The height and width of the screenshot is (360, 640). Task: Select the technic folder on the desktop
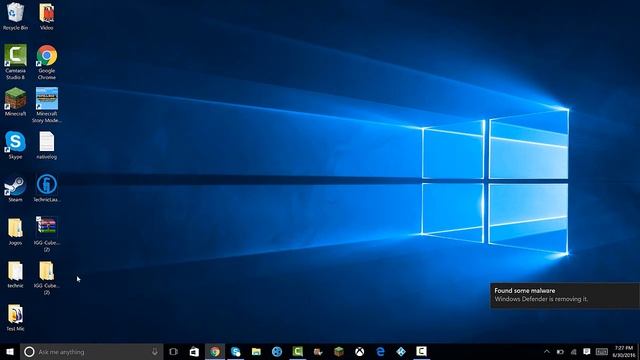pos(15,275)
